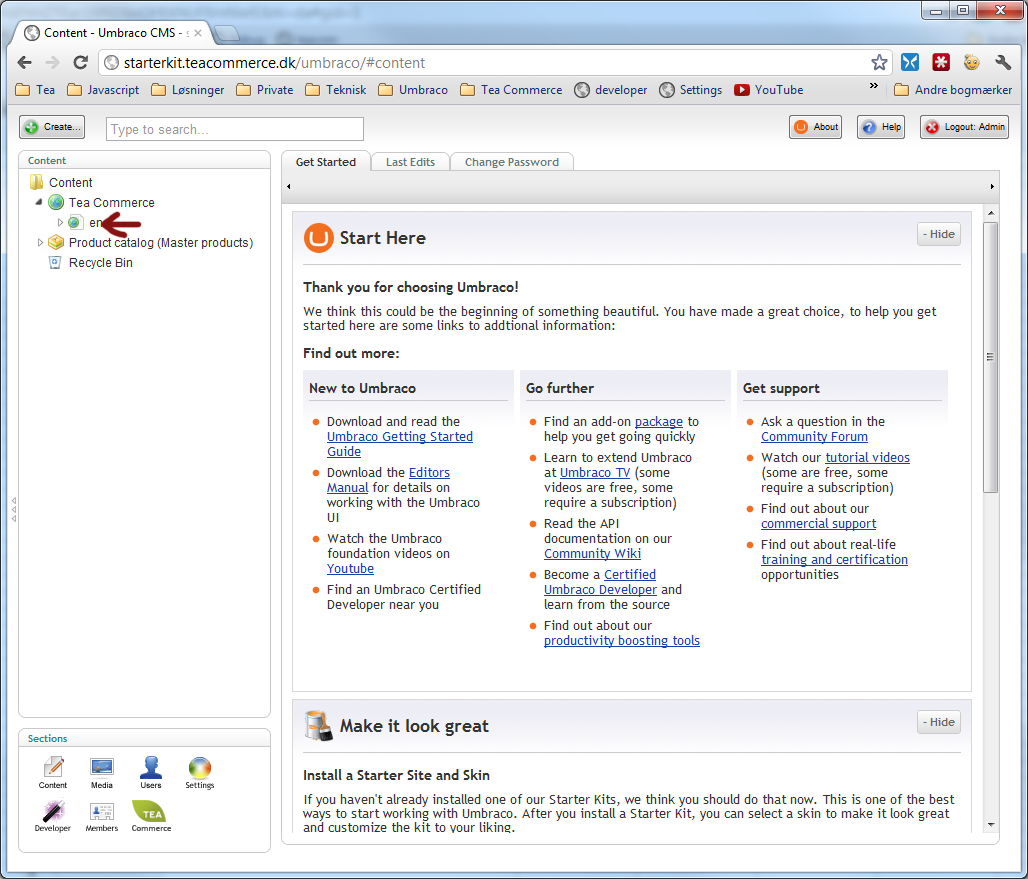Image resolution: width=1028 pixels, height=879 pixels.
Task: Click the tab strip right scroll arrow
Action: point(992,187)
